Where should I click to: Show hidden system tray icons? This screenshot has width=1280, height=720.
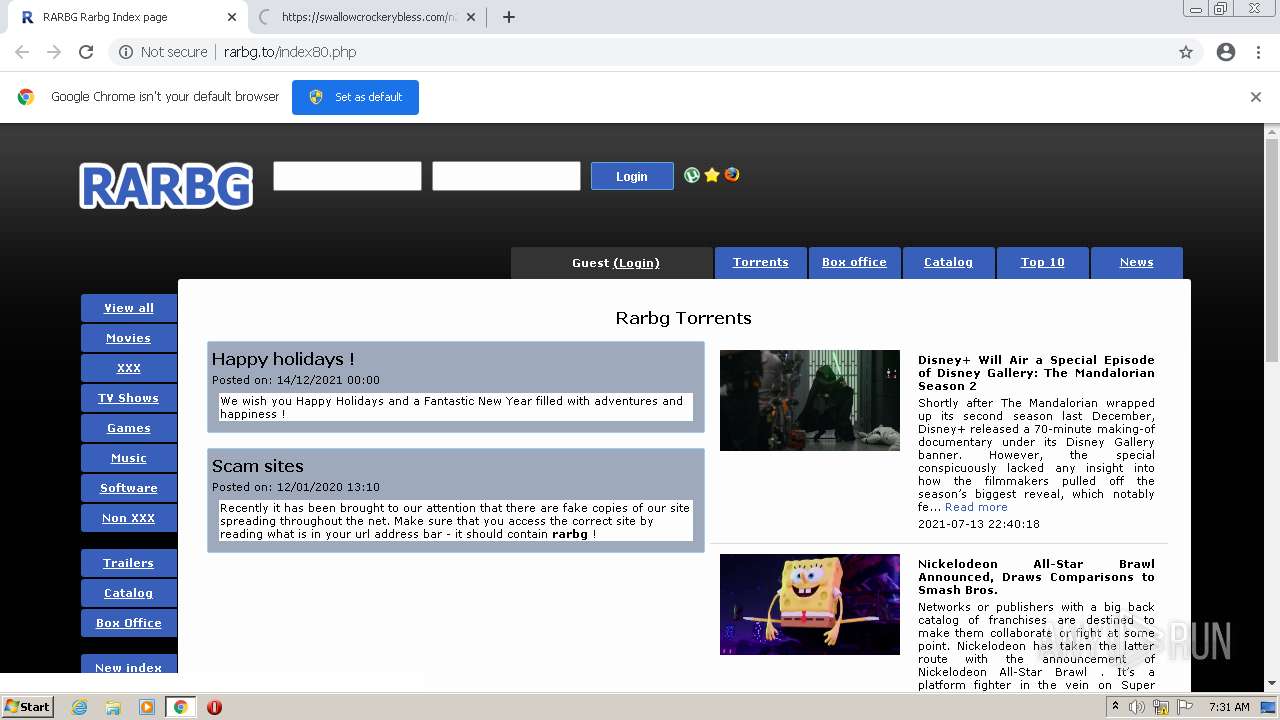[1116, 707]
